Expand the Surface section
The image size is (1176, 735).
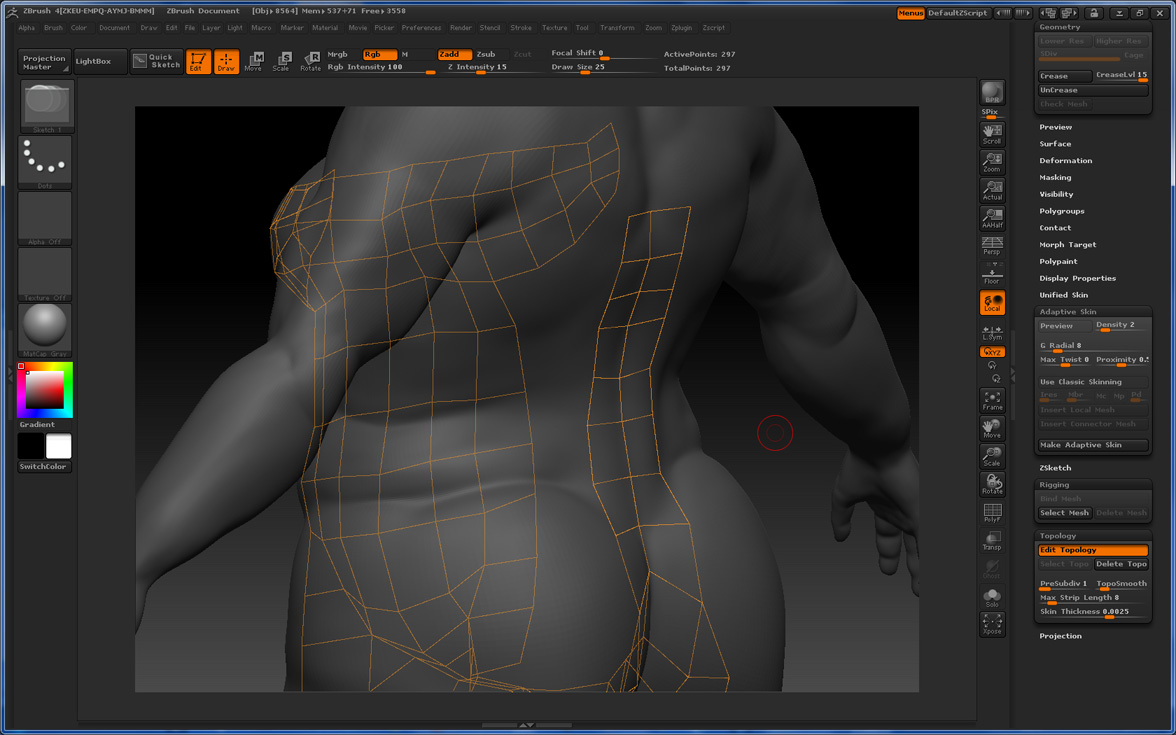pos(1054,144)
